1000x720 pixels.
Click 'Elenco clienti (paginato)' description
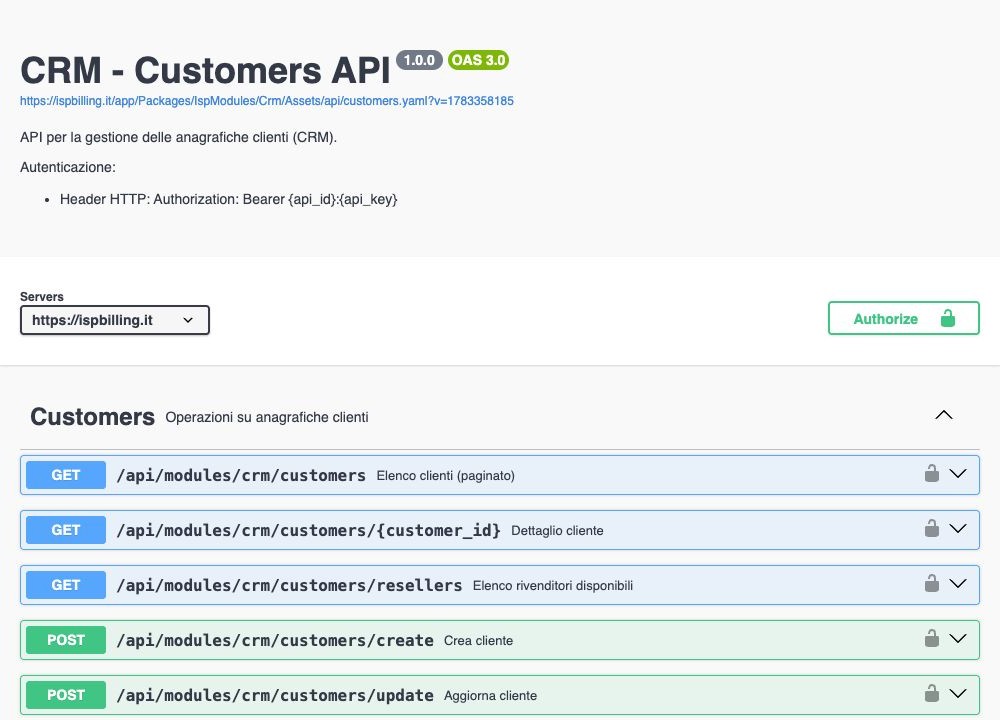pyautogui.click(x=446, y=476)
